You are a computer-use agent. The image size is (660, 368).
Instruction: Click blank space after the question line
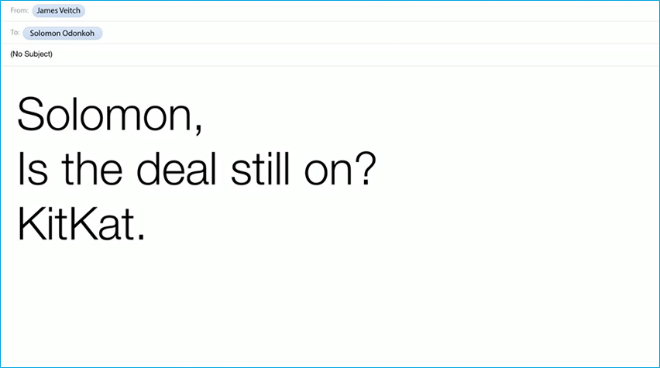click(x=518, y=169)
